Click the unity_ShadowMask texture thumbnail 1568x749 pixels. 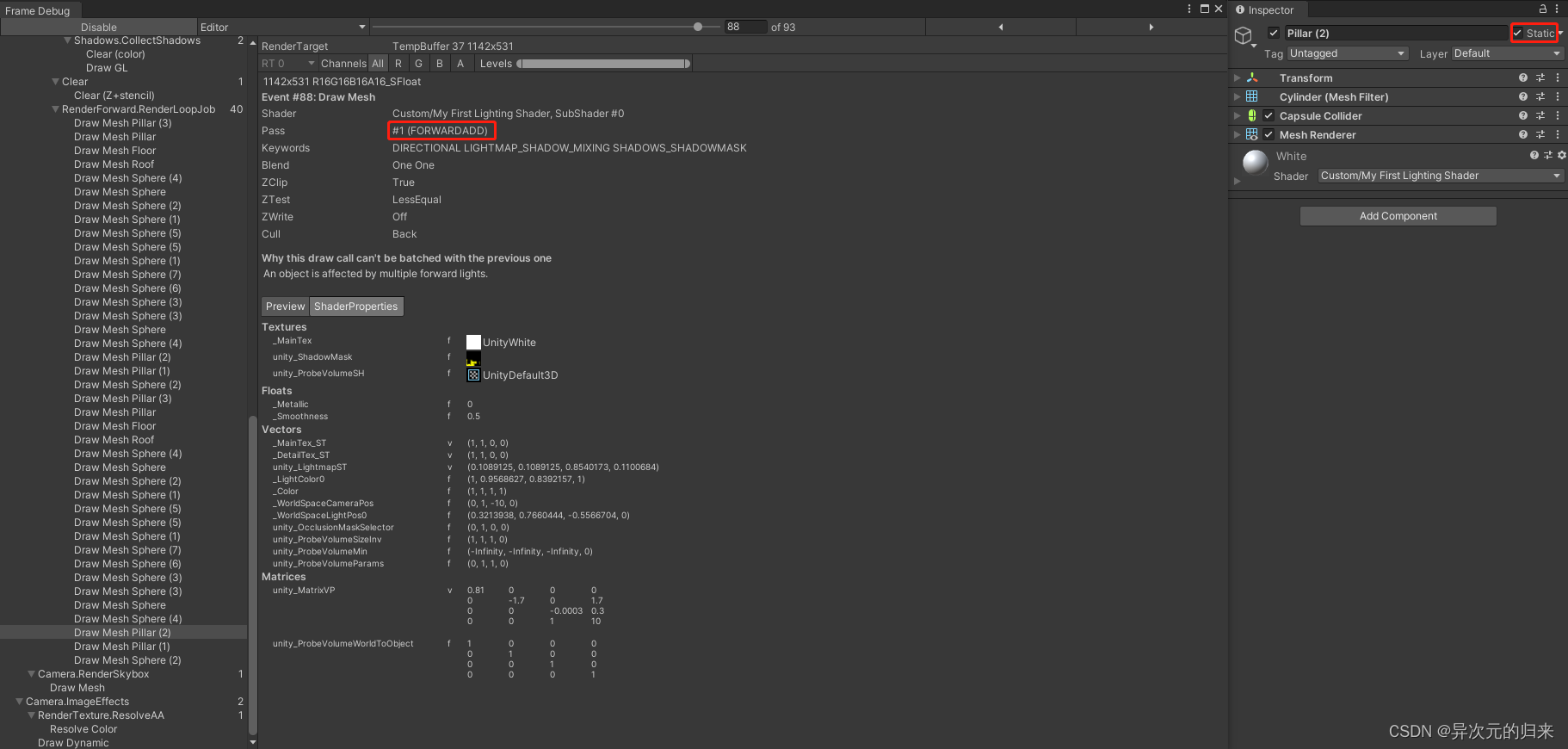tap(473, 359)
